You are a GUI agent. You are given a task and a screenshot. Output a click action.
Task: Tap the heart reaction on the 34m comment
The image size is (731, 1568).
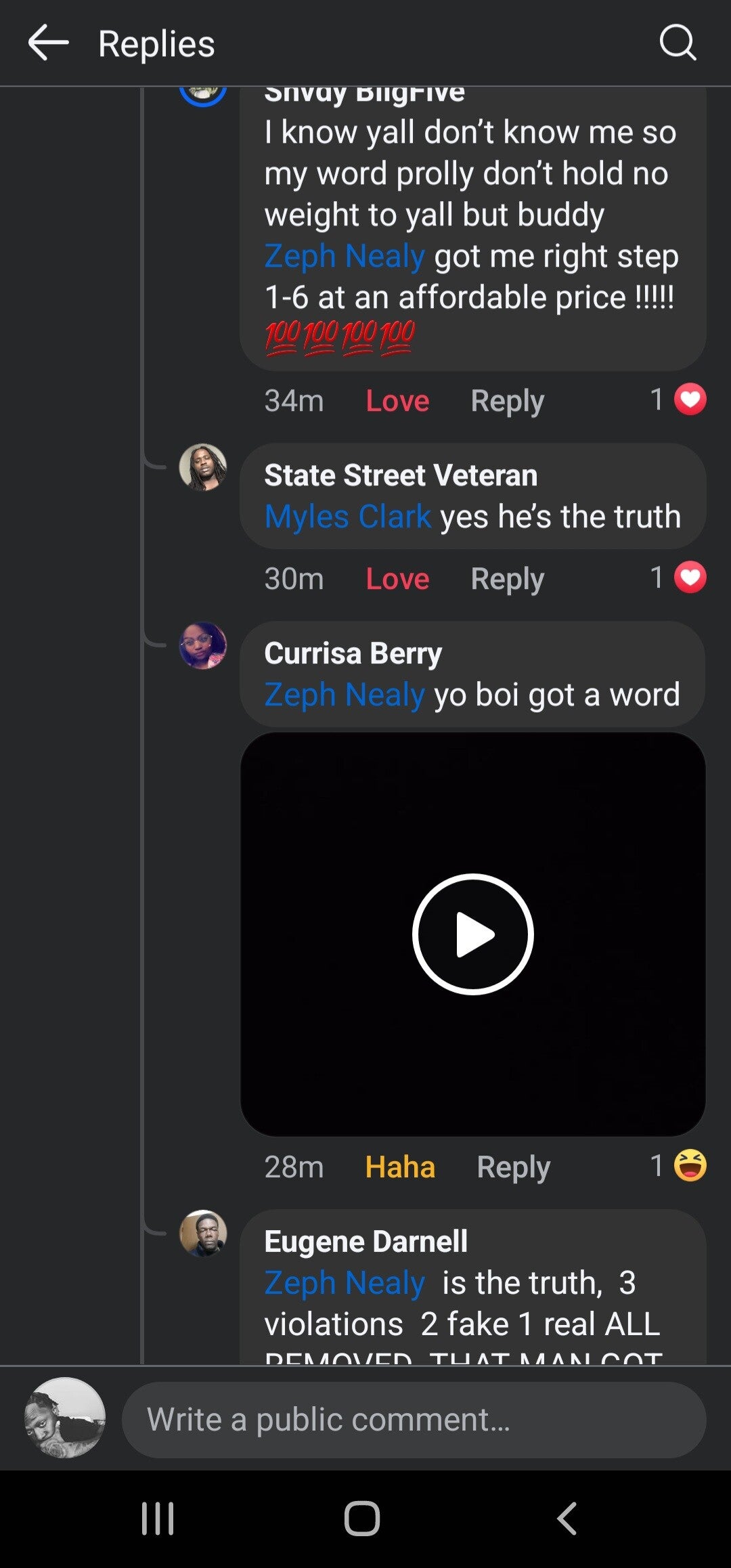690,399
